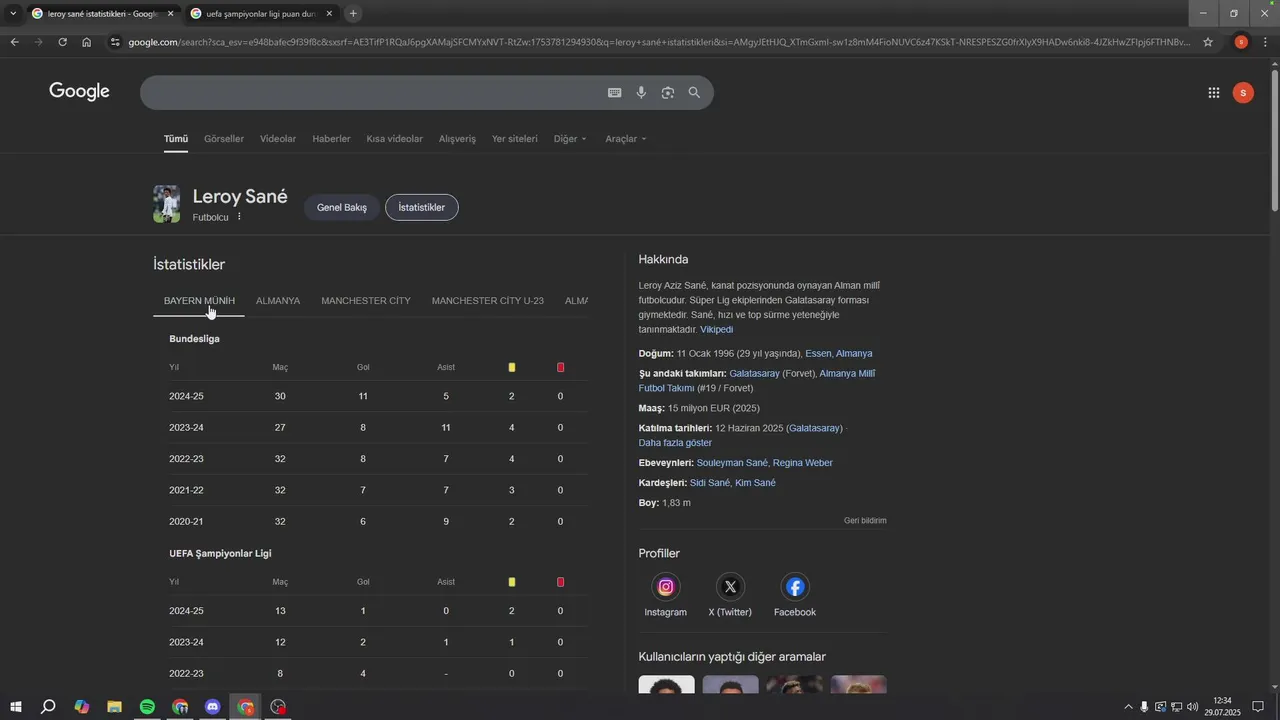Click Leroy Sané's profile thumbnail
The height and width of the screenshot is (720, 1280).
click(167, 204)
